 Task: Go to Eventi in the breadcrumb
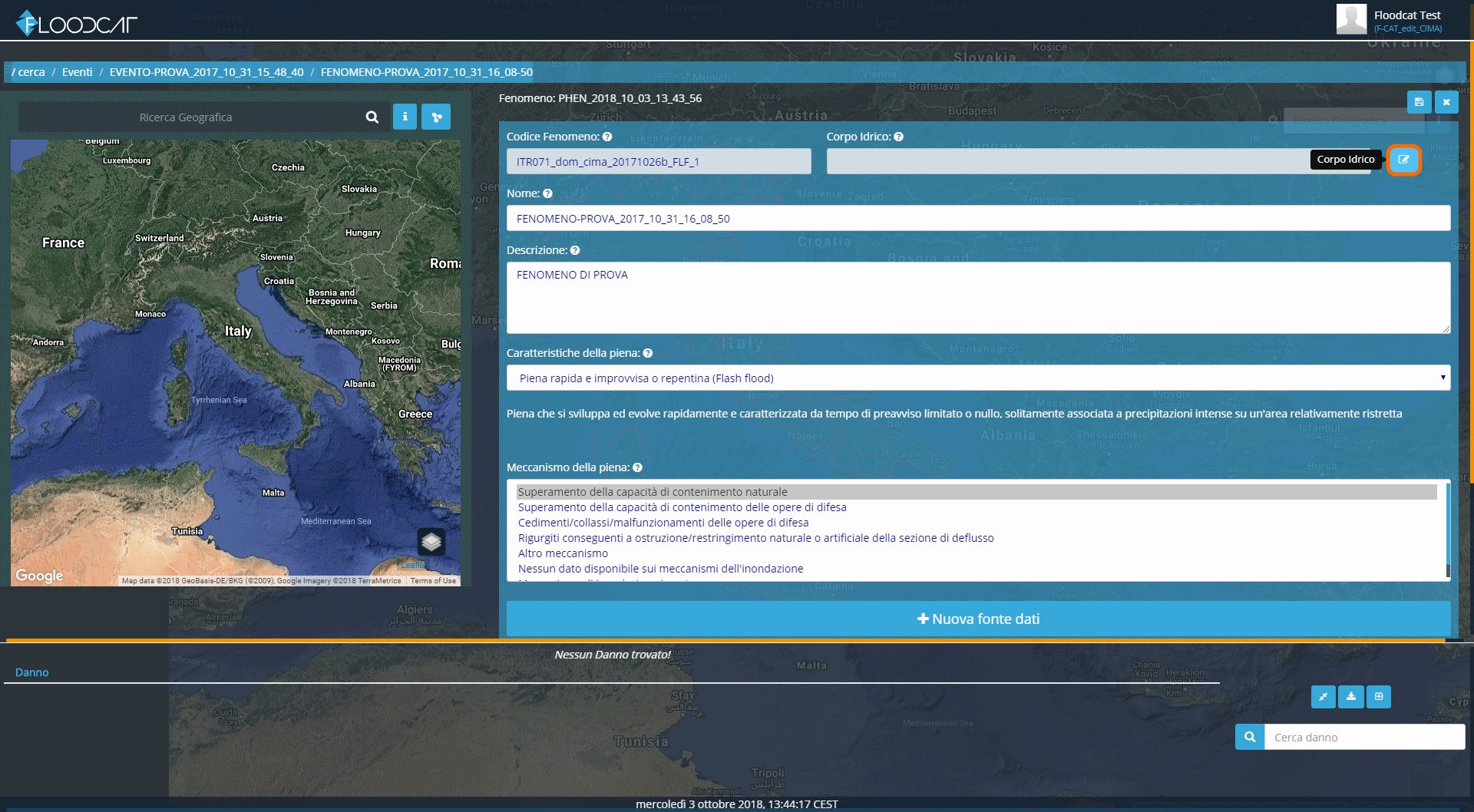pyautogui.click(x=77, y=72)
